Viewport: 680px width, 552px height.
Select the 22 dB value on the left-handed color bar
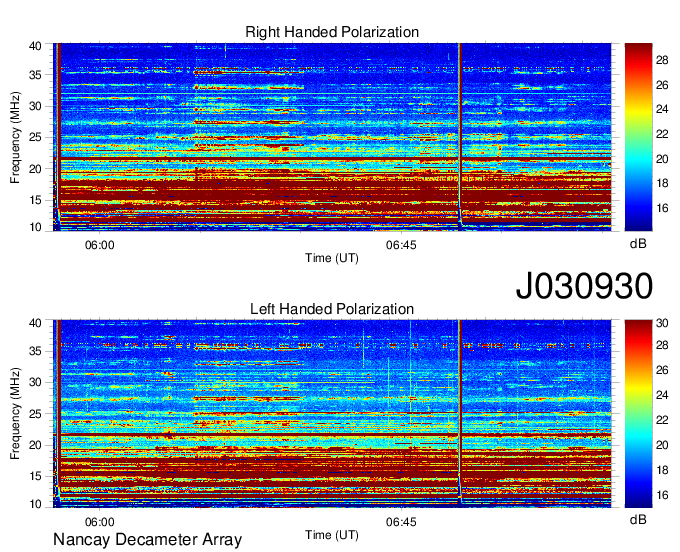pos(662,420)
